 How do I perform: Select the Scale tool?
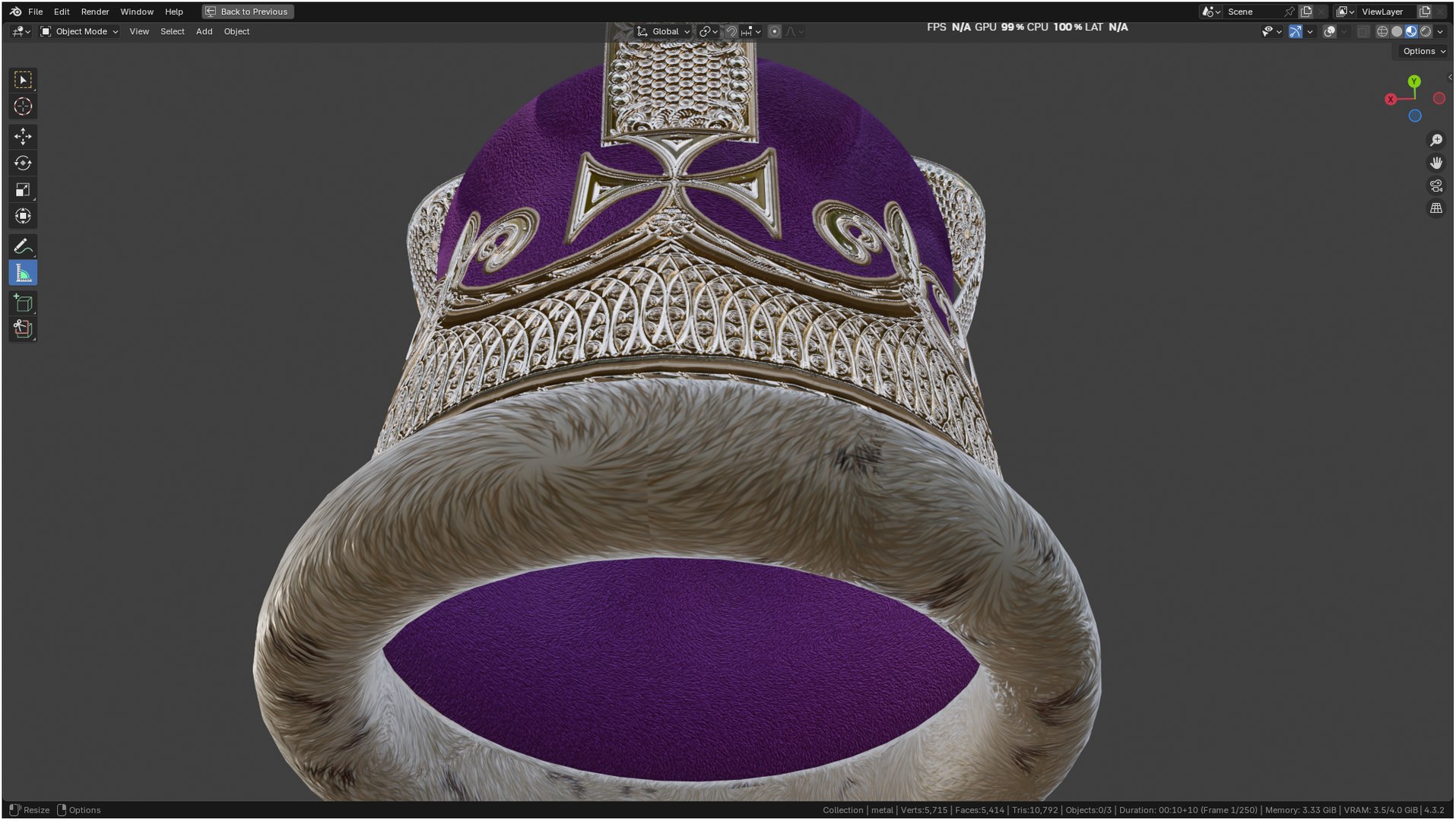point(23,190)
